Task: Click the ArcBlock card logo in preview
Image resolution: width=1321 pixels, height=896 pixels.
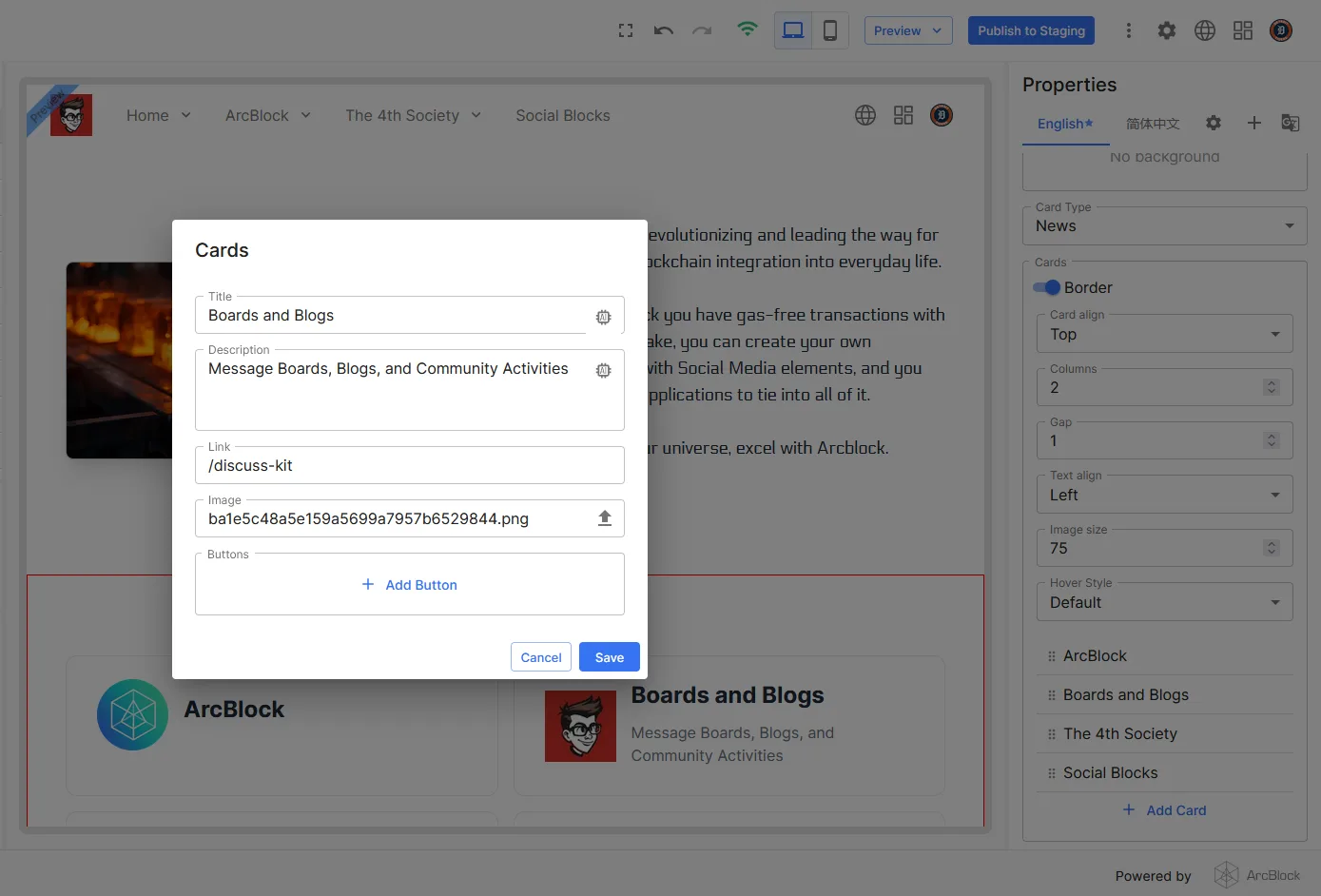Action: pos(133,714)
